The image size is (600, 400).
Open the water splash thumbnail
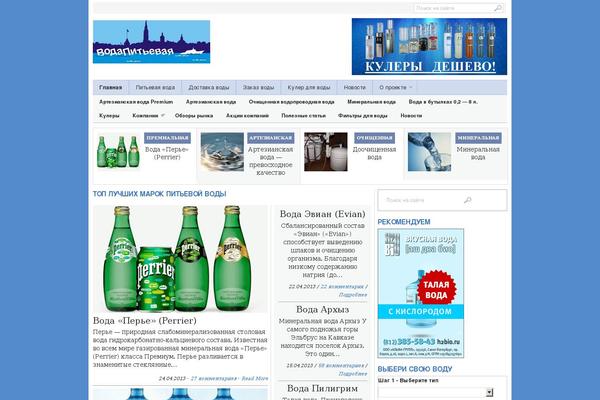tap(222, 152)
